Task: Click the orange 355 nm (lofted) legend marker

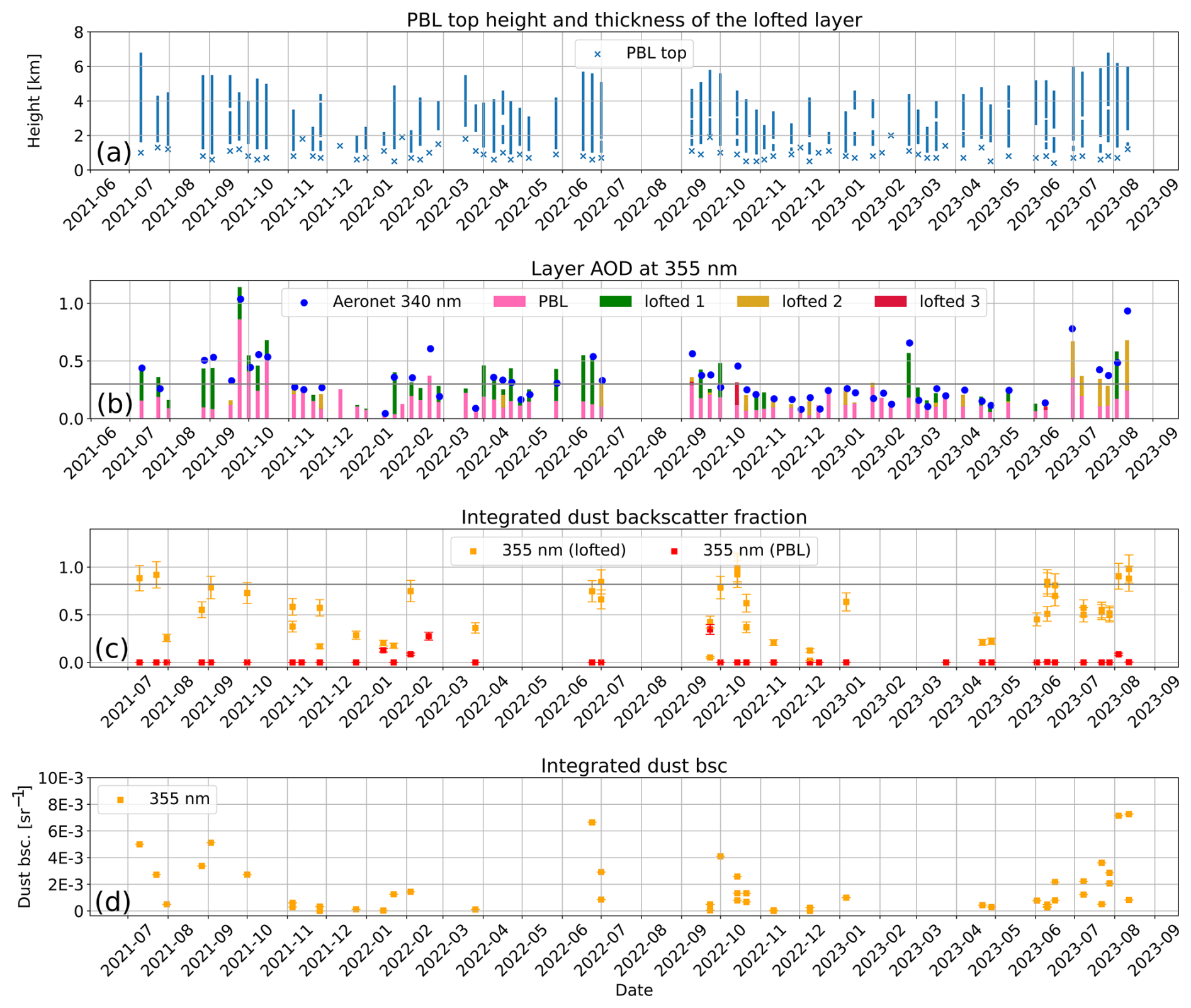Action: tap(473, 551)
